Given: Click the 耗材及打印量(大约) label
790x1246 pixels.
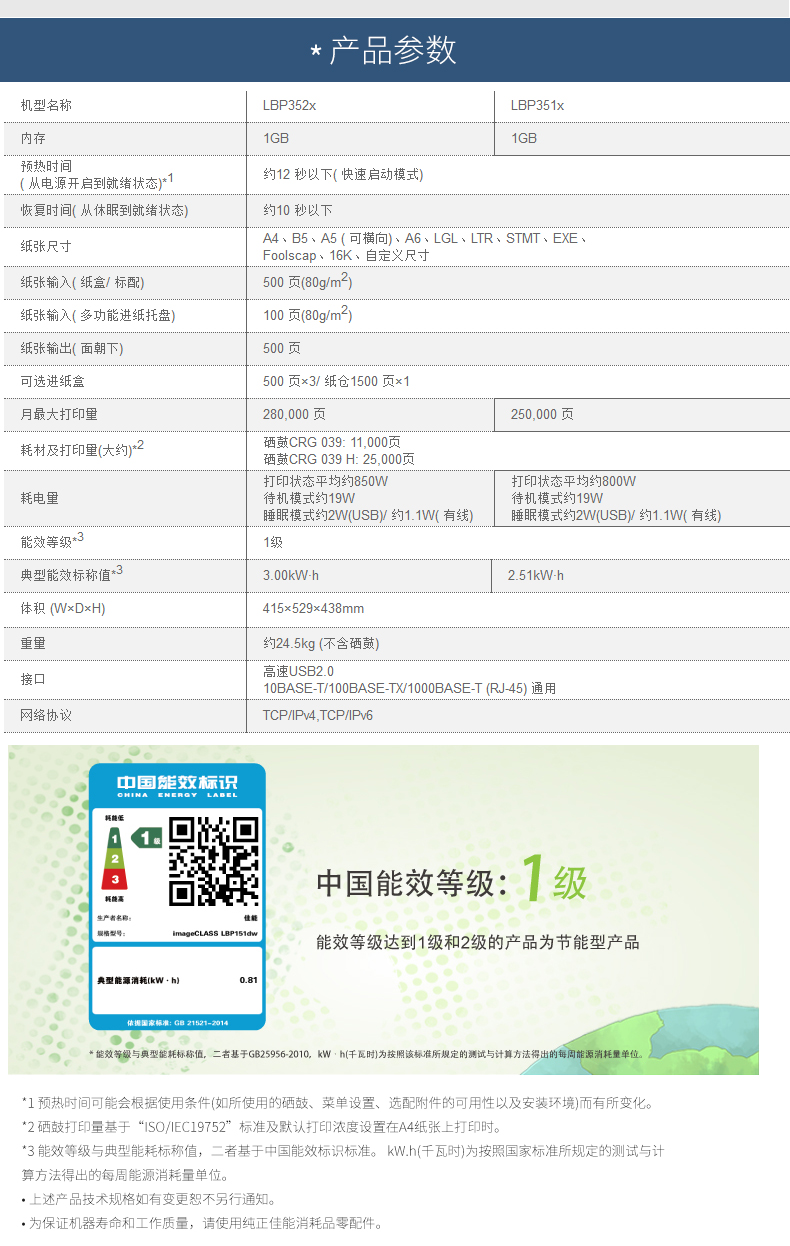Looking at the screenshot, I should tap(82, 449).
